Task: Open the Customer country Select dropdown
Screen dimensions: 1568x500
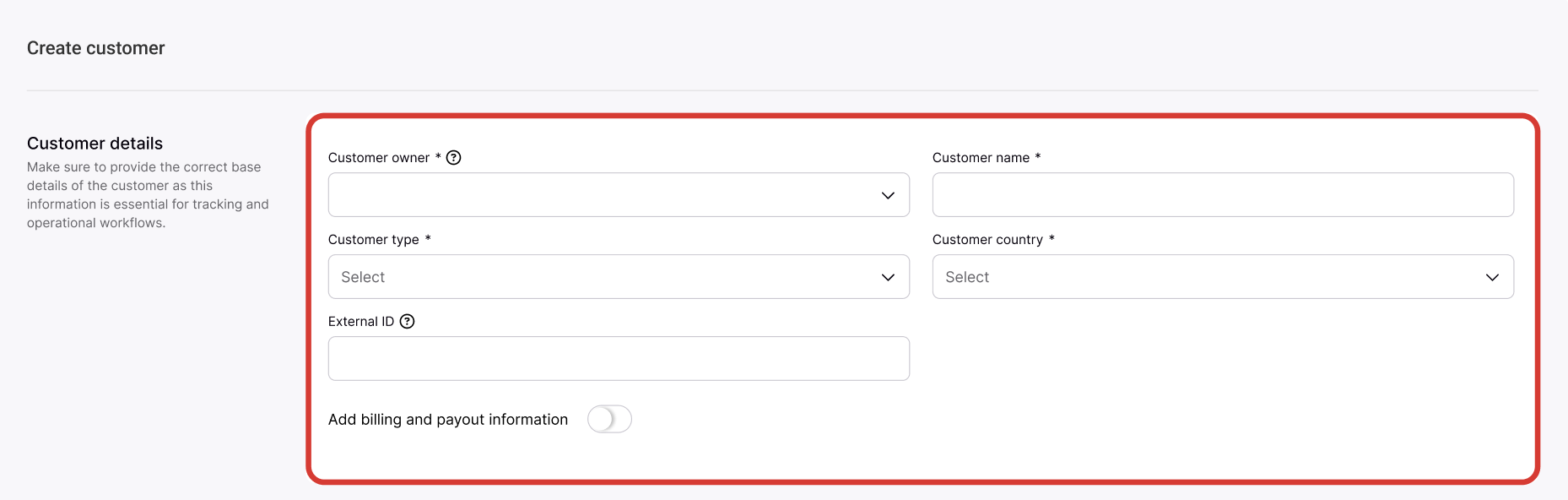Action: click(1207, 277)
